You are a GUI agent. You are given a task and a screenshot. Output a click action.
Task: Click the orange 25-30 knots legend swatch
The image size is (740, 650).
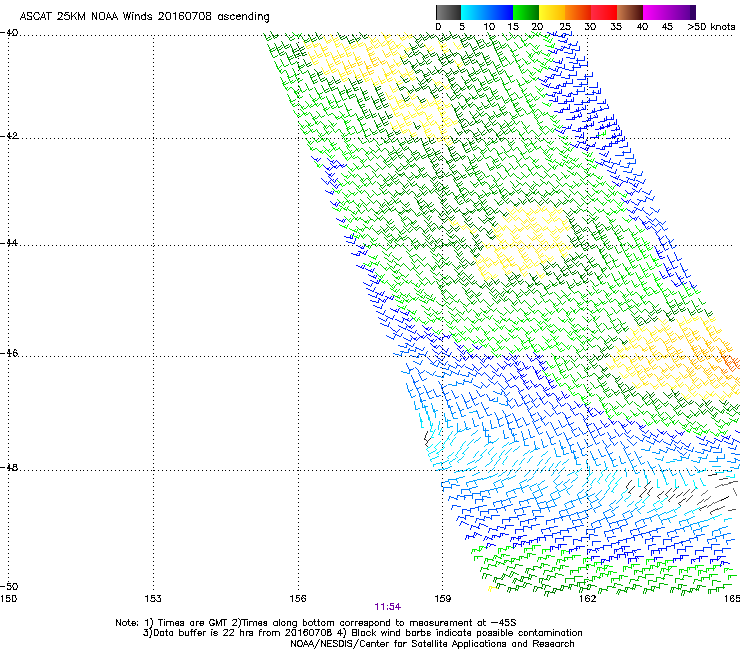click(578, 12)
